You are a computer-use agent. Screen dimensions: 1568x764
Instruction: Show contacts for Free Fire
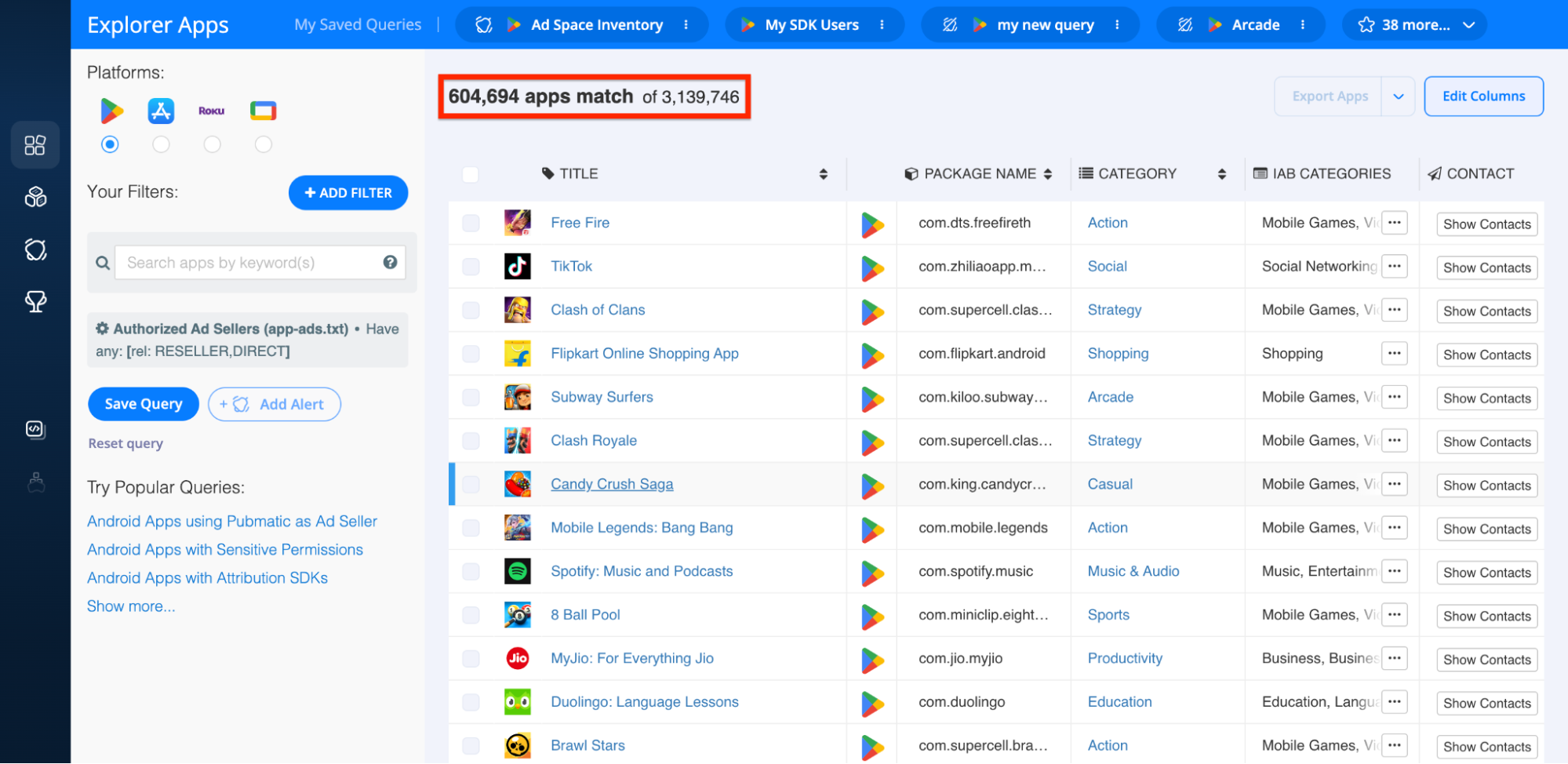pos(1487,224)
